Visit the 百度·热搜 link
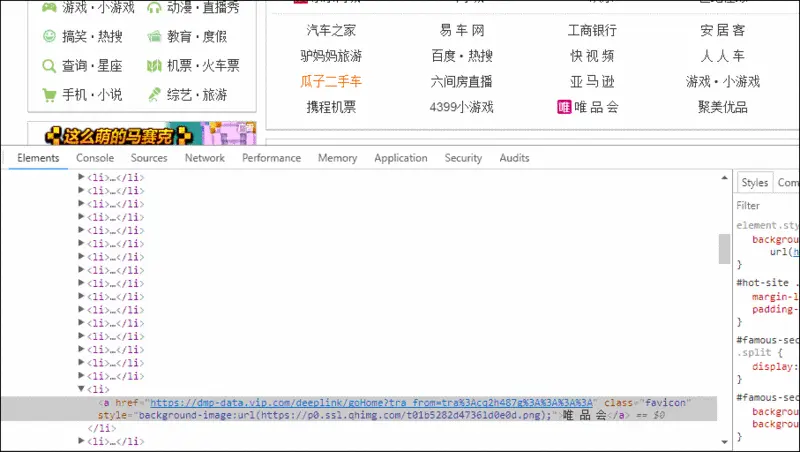The height and width of the screenshot is (452, 800). (462, 56)
